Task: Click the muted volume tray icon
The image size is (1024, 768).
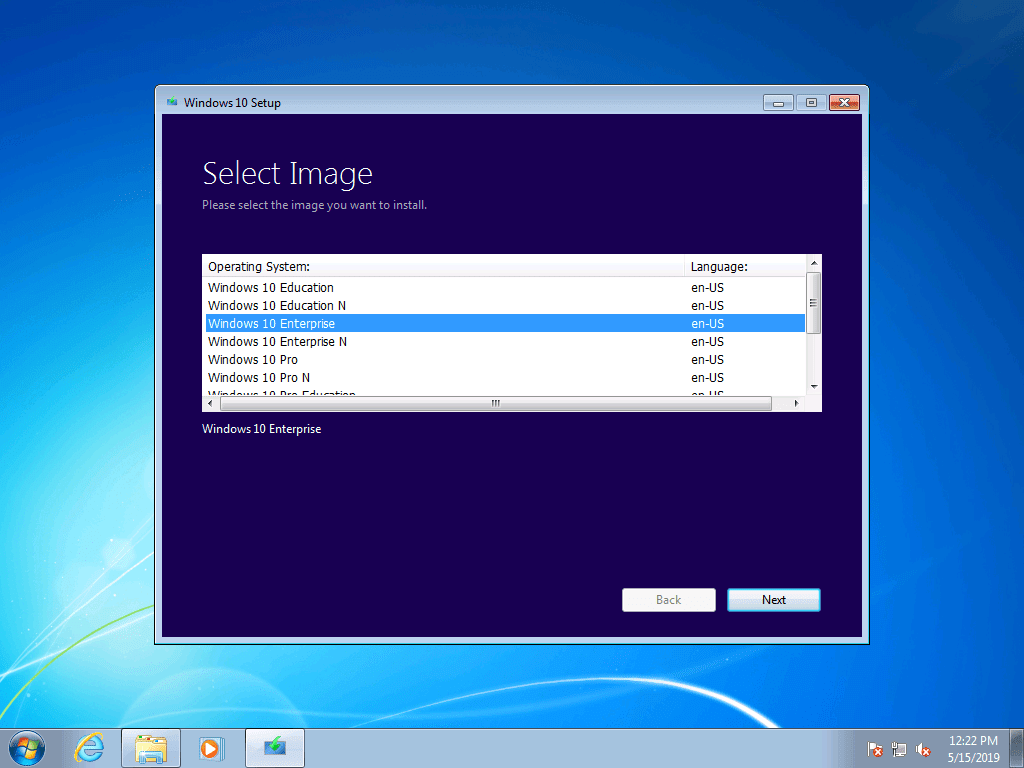Action: coord(923,750)
